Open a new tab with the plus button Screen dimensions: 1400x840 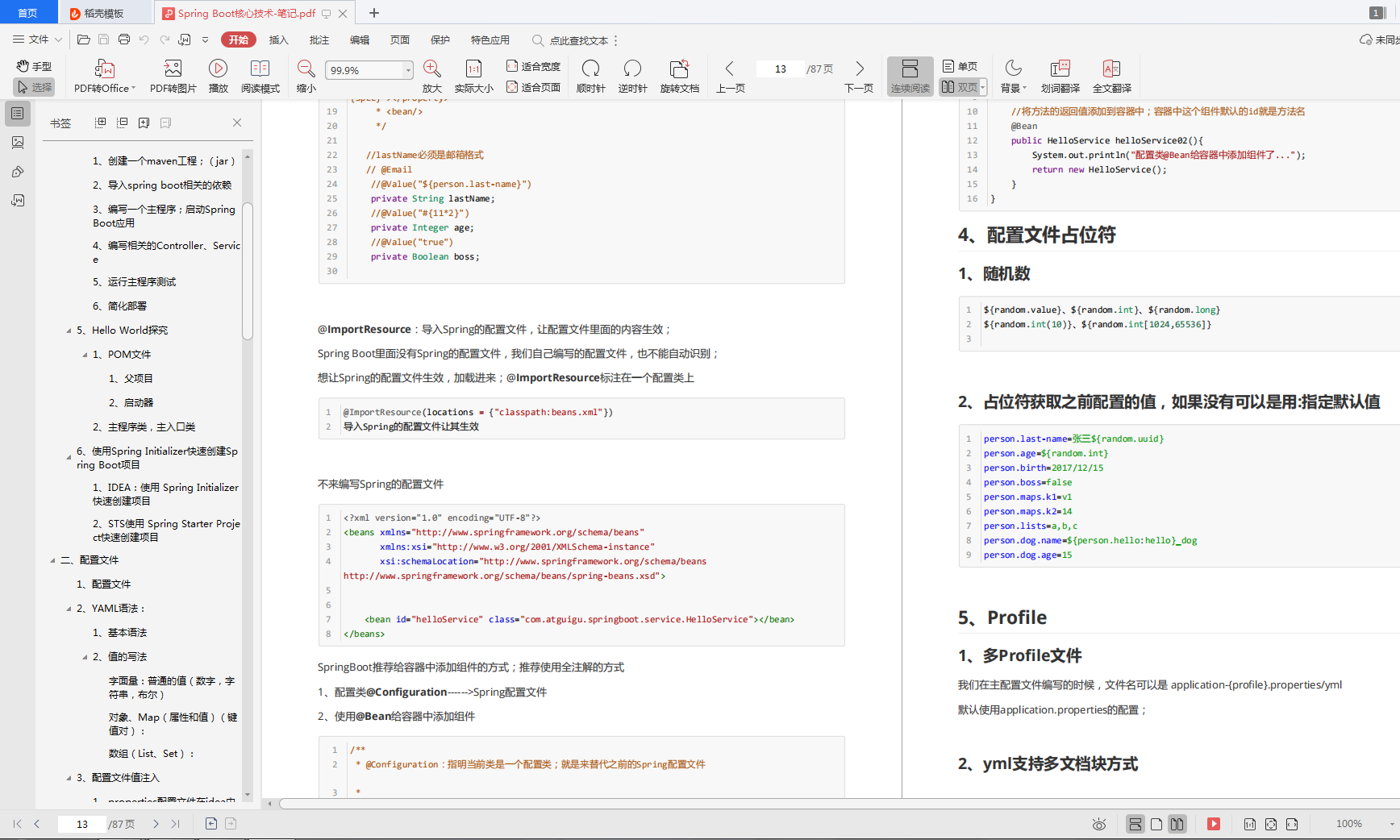[374, 13]
